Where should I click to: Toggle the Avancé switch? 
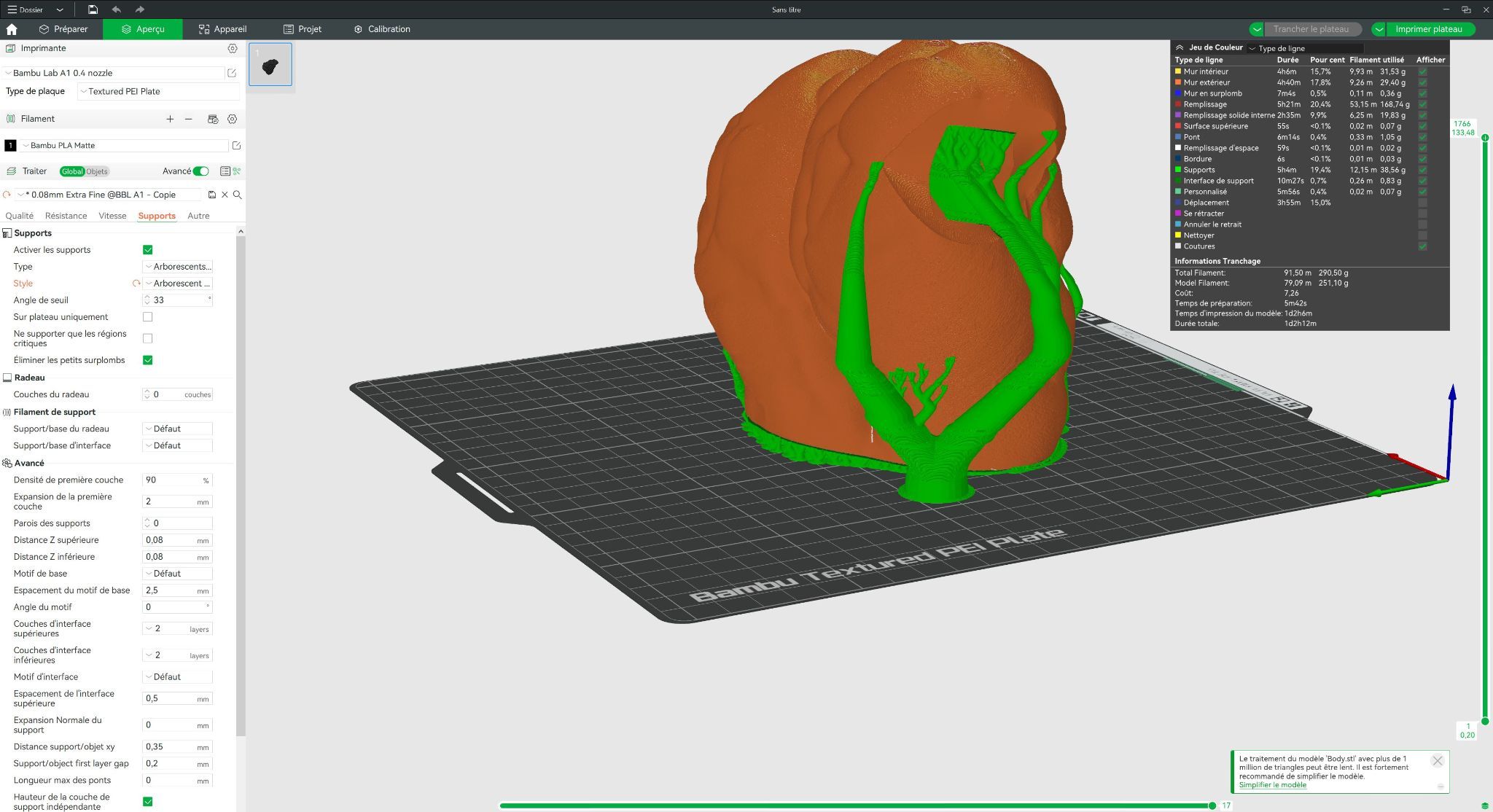coord(200,171)
